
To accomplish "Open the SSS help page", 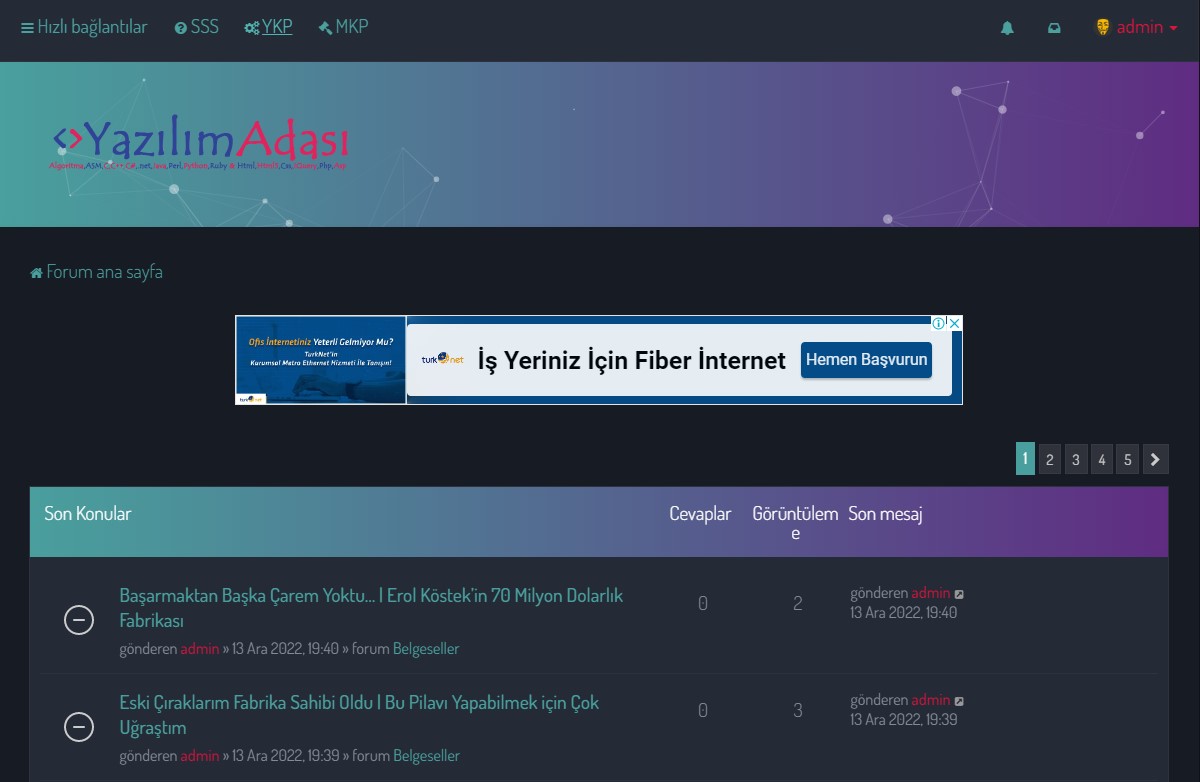I will coord(196,27).
